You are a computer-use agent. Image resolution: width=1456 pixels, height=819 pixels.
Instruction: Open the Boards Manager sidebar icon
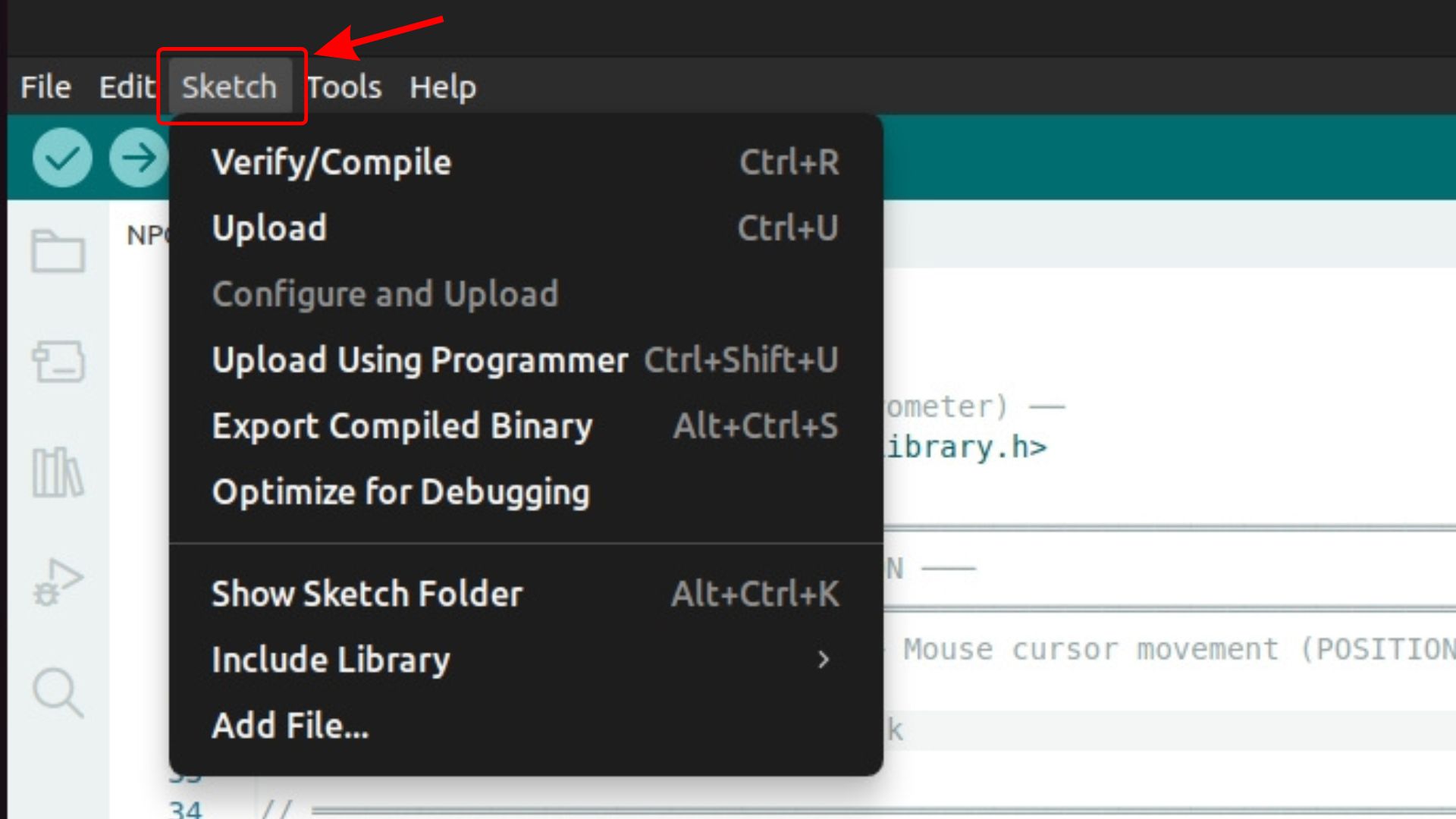pos(58,361)
